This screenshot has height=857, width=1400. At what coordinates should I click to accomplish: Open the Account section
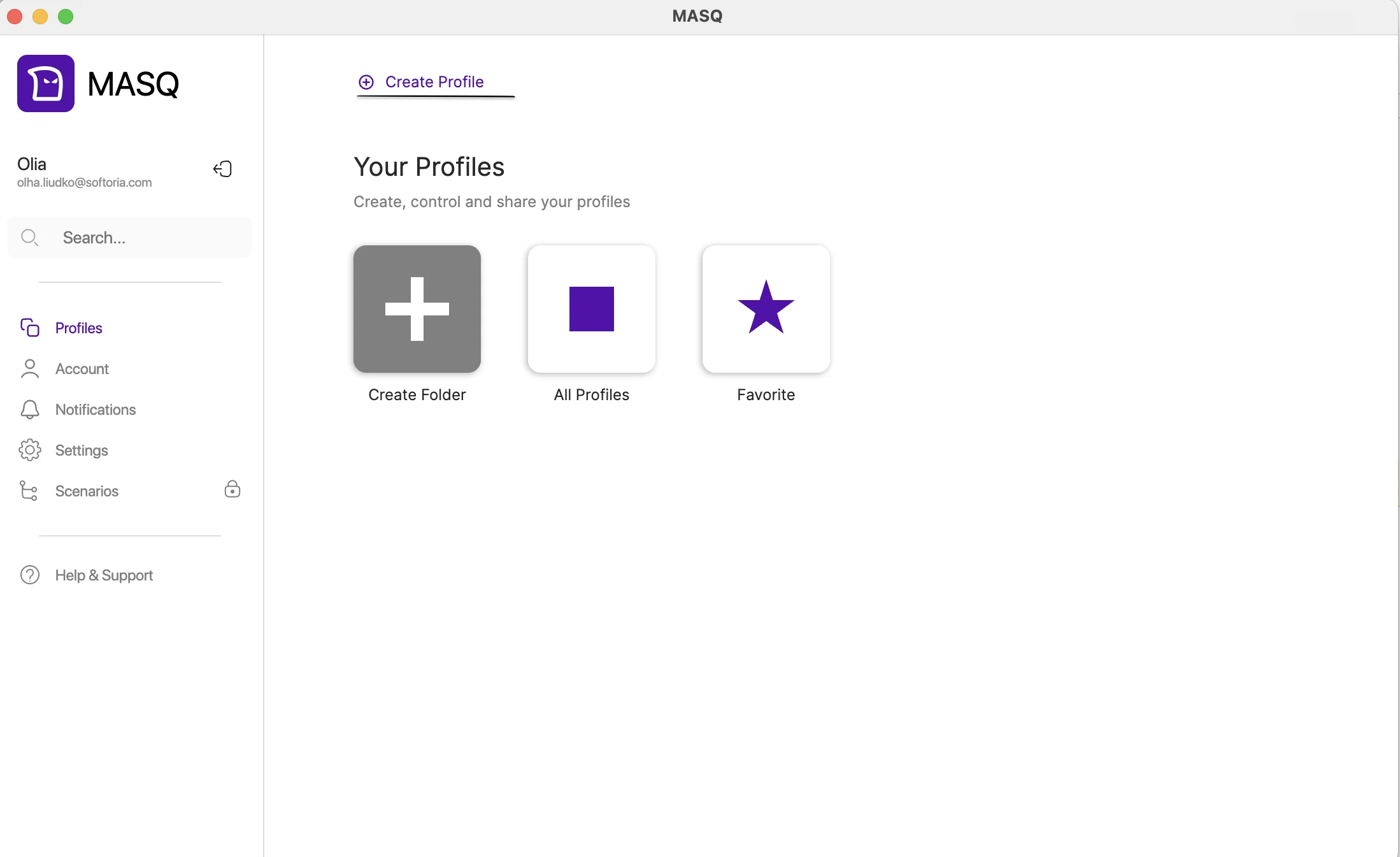pyautogui.click(x=82, y=369)
